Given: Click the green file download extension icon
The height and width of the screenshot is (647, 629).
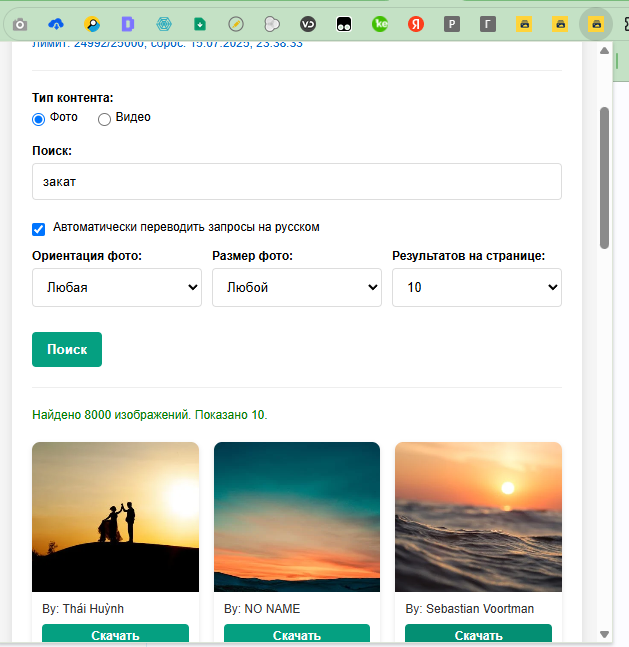Looking at the screenshot, I should (200, 23).
